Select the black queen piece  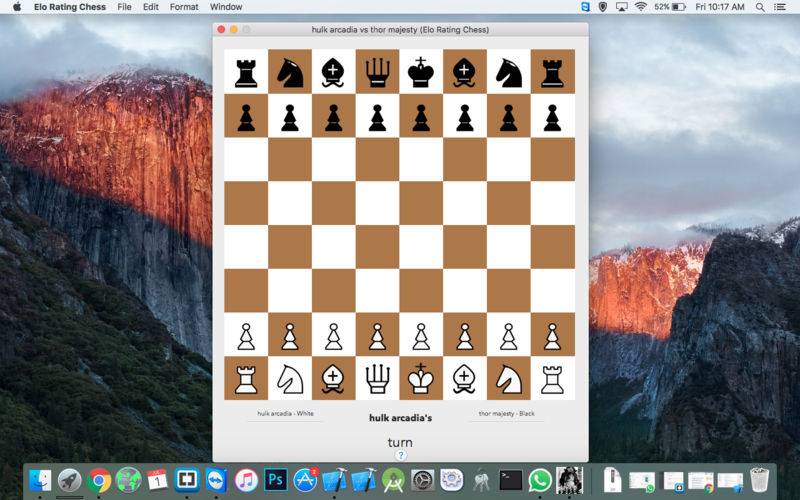(377, 72)
